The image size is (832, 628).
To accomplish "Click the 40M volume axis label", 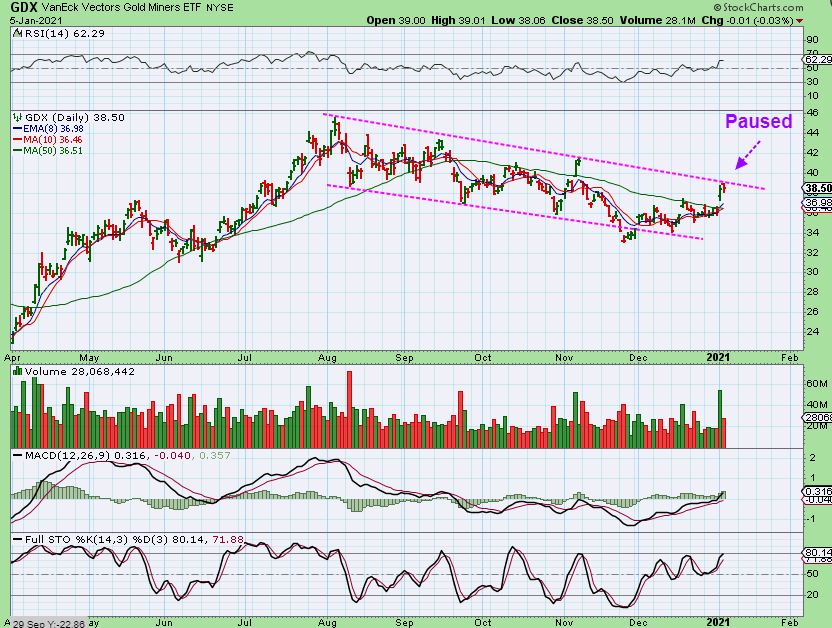I will [816, 405].
